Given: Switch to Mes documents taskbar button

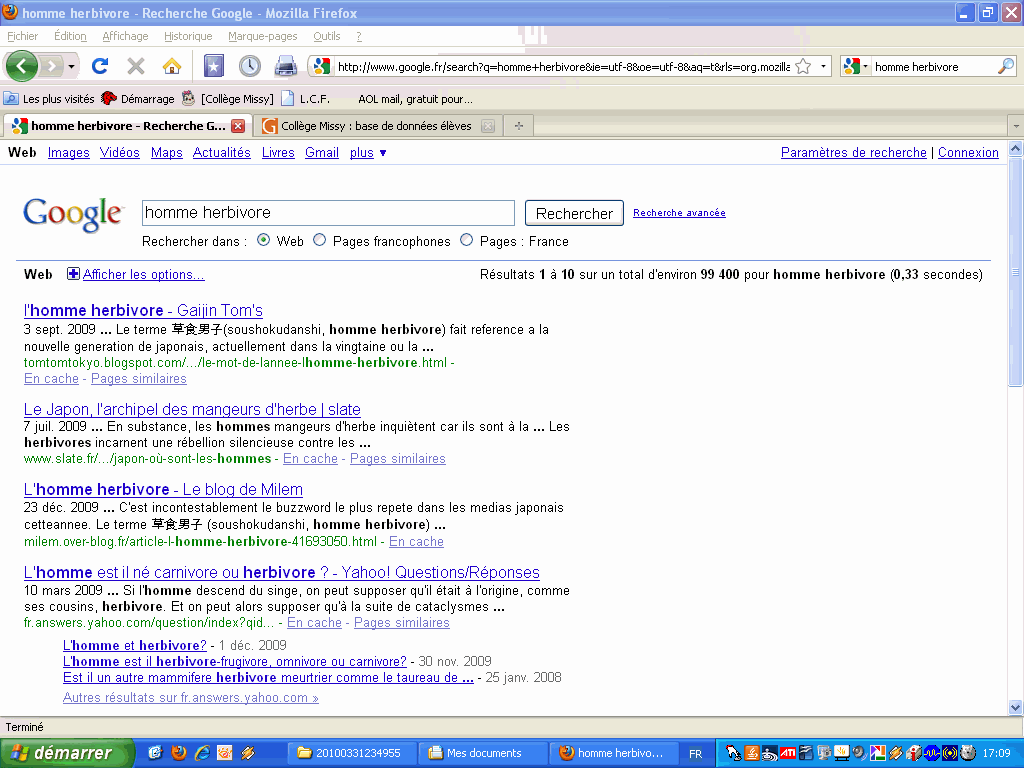Looking at the screenshot, I should pos(481,753).
